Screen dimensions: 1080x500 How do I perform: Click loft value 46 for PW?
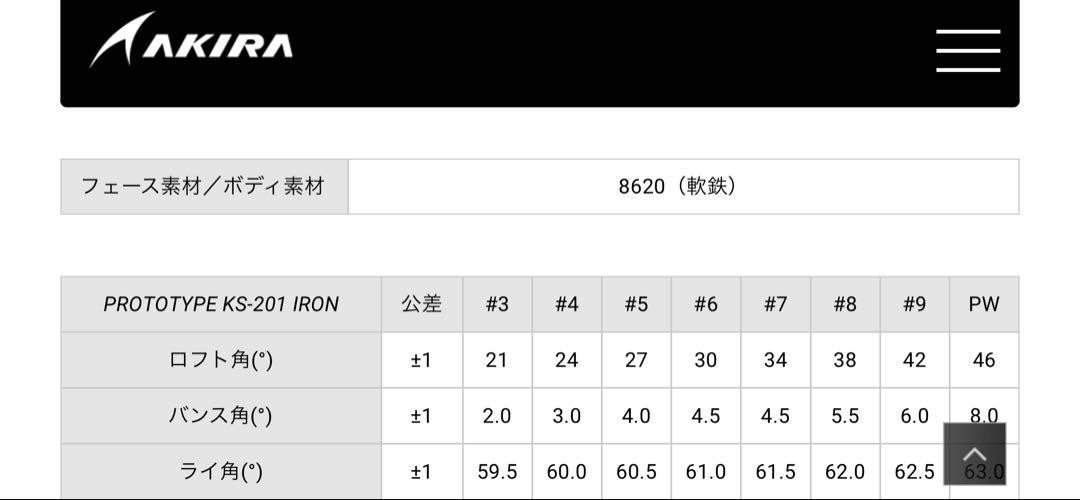click(x=984, y=360)
